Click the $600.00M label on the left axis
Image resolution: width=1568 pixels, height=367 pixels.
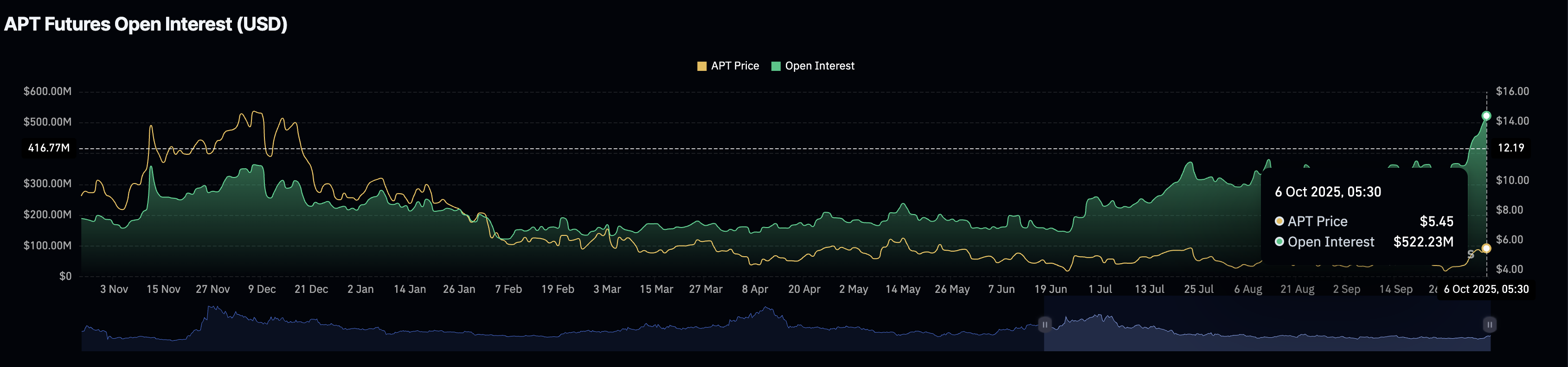[47, 92]
